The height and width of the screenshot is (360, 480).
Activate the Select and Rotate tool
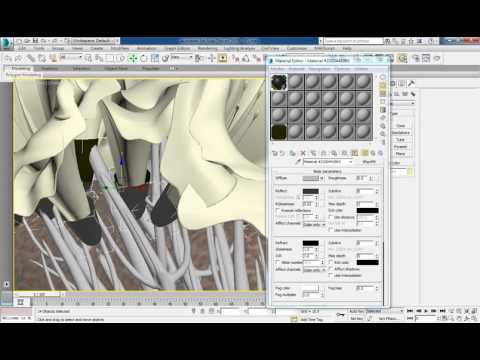tap(144, 59)
